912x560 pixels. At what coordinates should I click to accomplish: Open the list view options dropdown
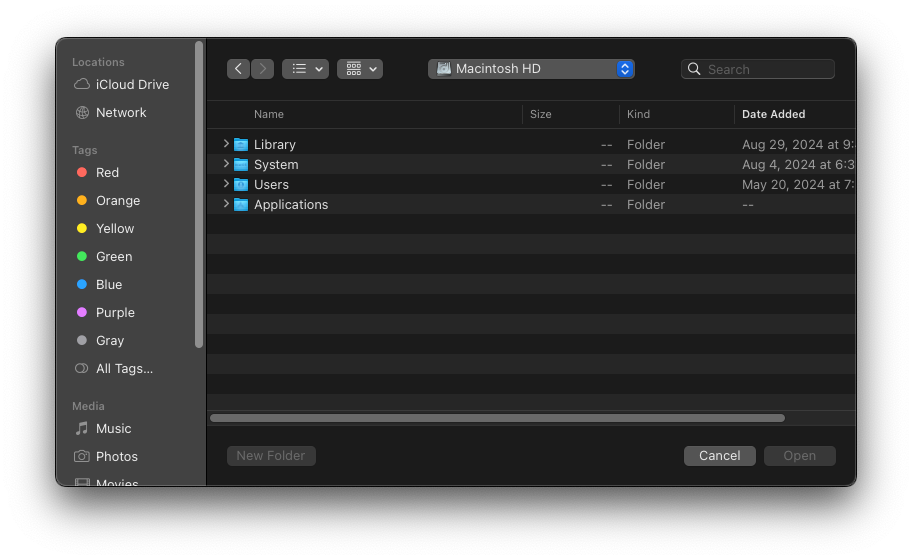[x=305, y=69]
